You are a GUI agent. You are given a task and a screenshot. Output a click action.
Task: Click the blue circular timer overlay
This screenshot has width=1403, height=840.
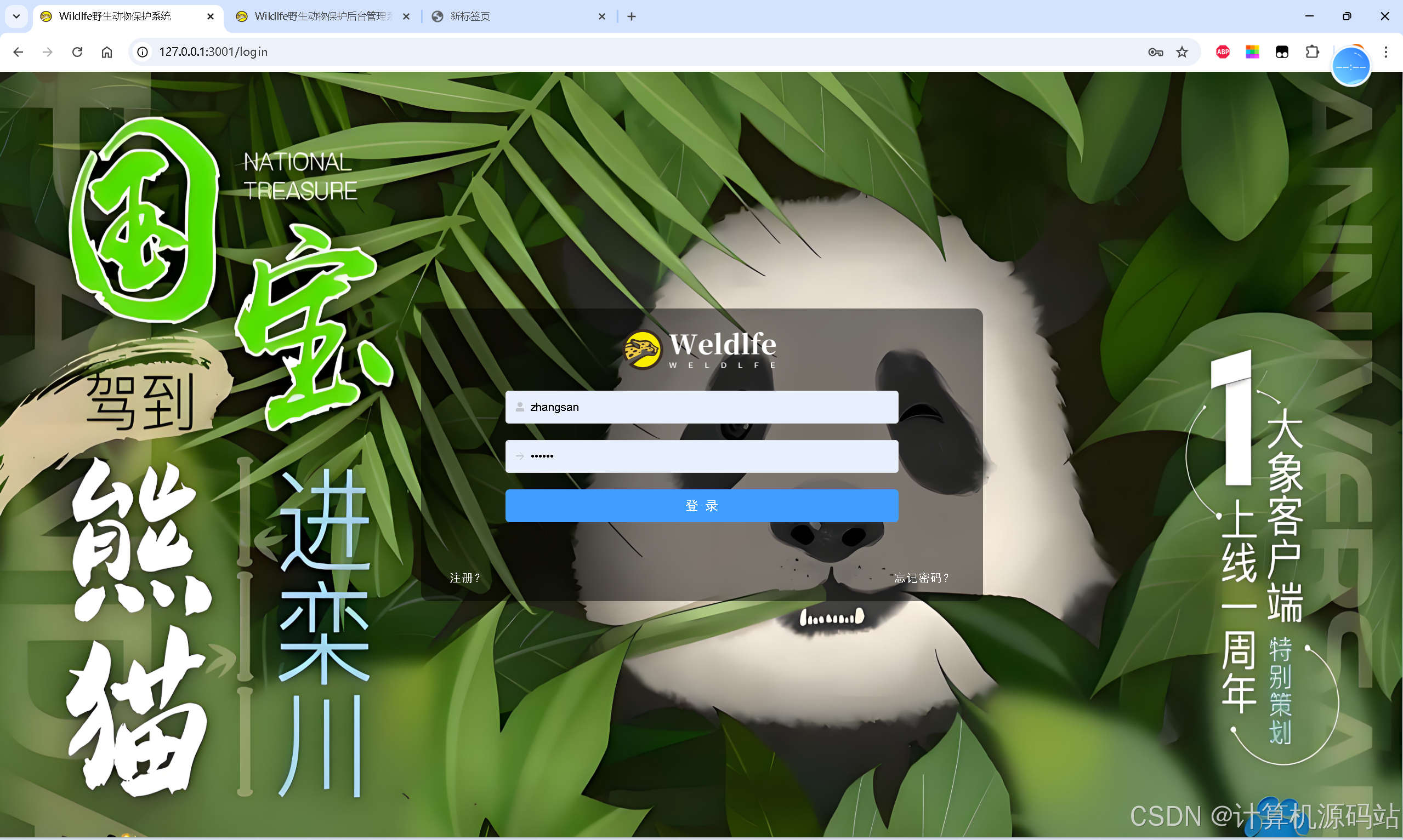pos(1351,67)
